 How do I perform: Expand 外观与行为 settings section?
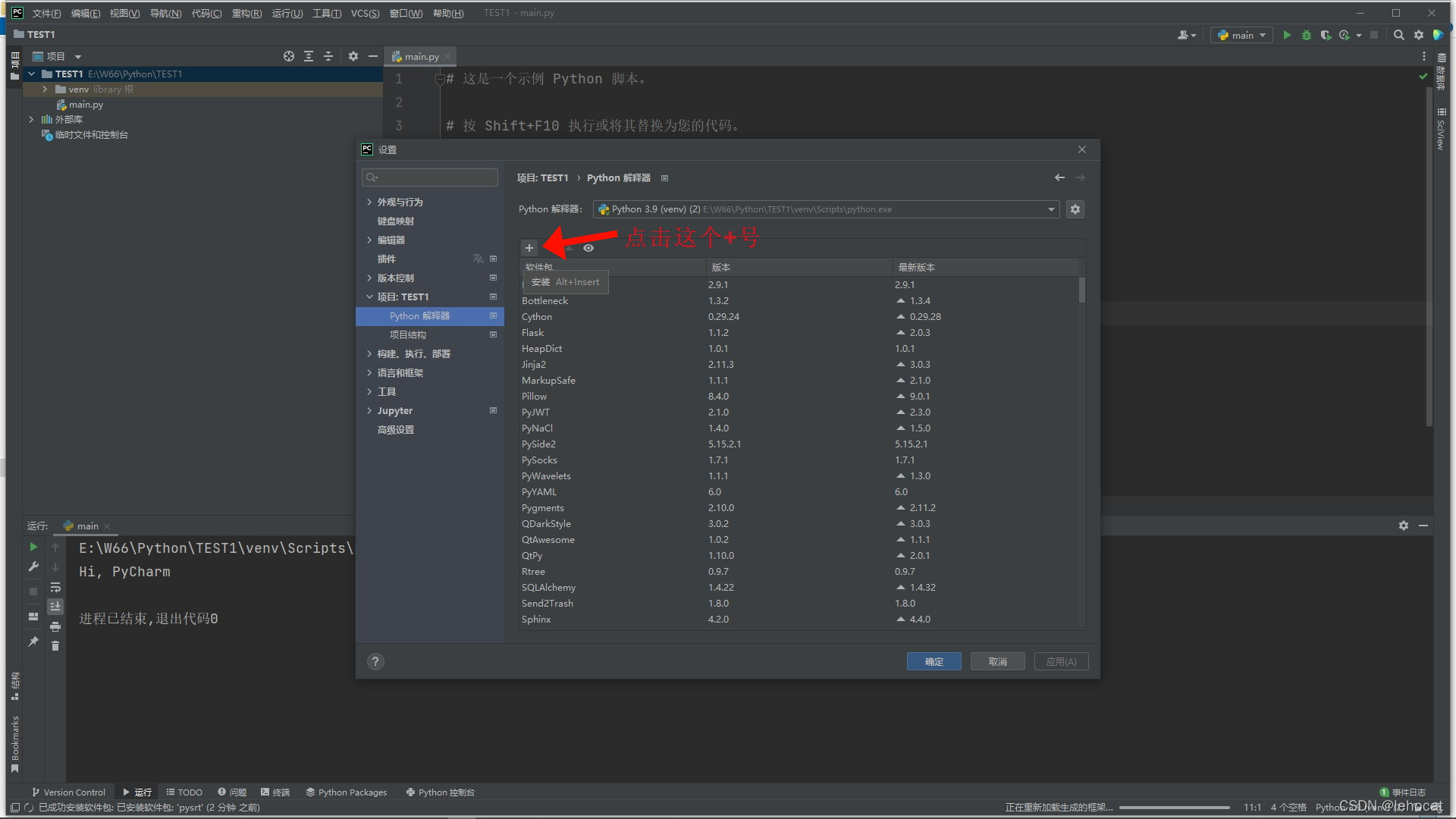point(369,202)
